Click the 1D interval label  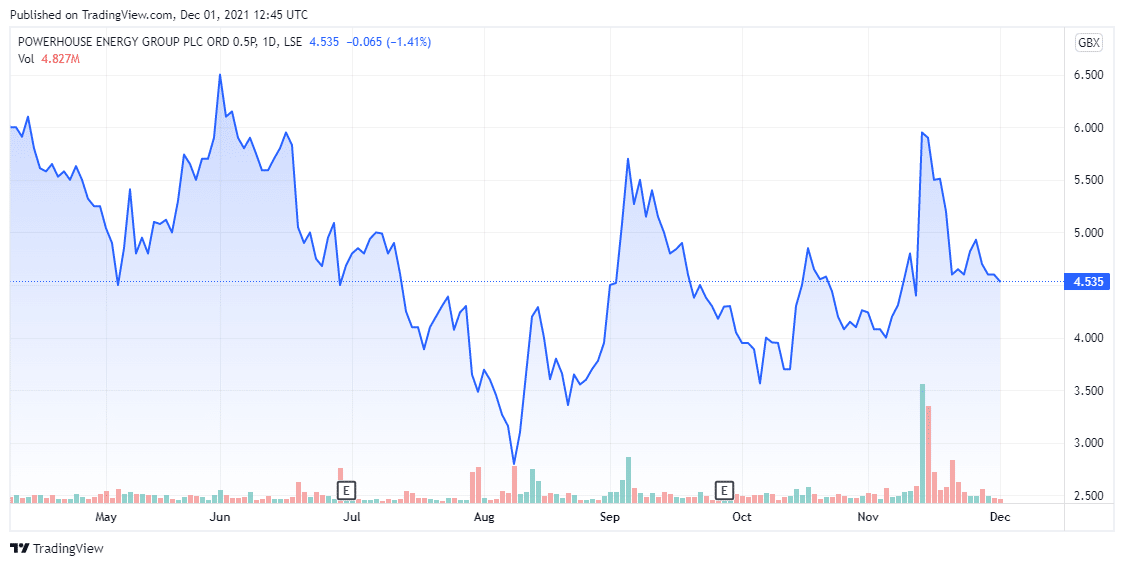pyautogui.click(x=267, y=42)
